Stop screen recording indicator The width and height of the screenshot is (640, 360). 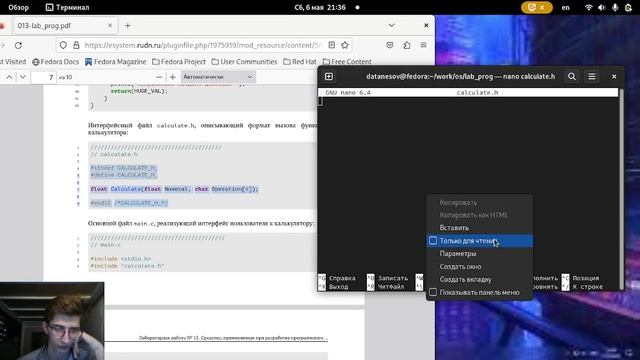(x=536, y=7)
